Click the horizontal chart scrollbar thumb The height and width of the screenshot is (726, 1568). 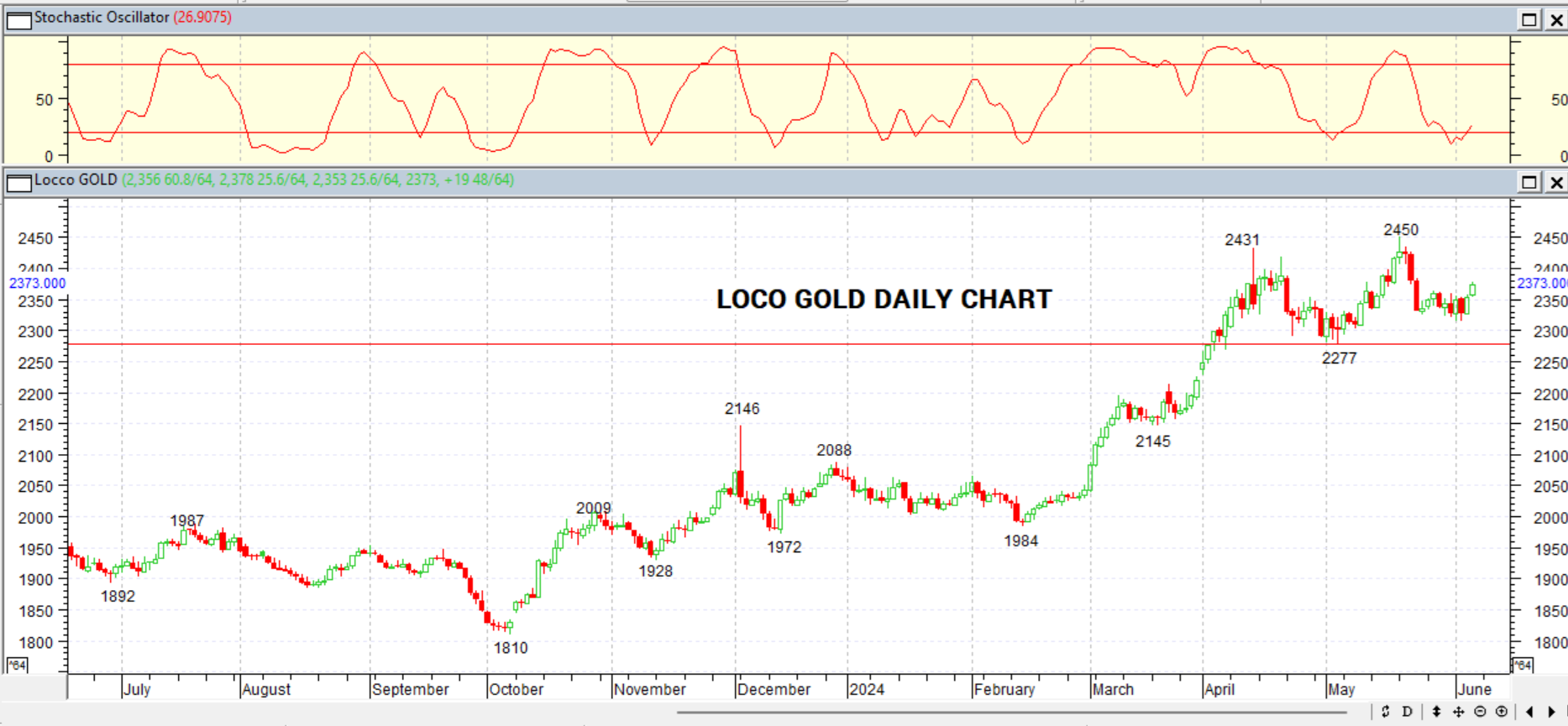click(1012, 713)
